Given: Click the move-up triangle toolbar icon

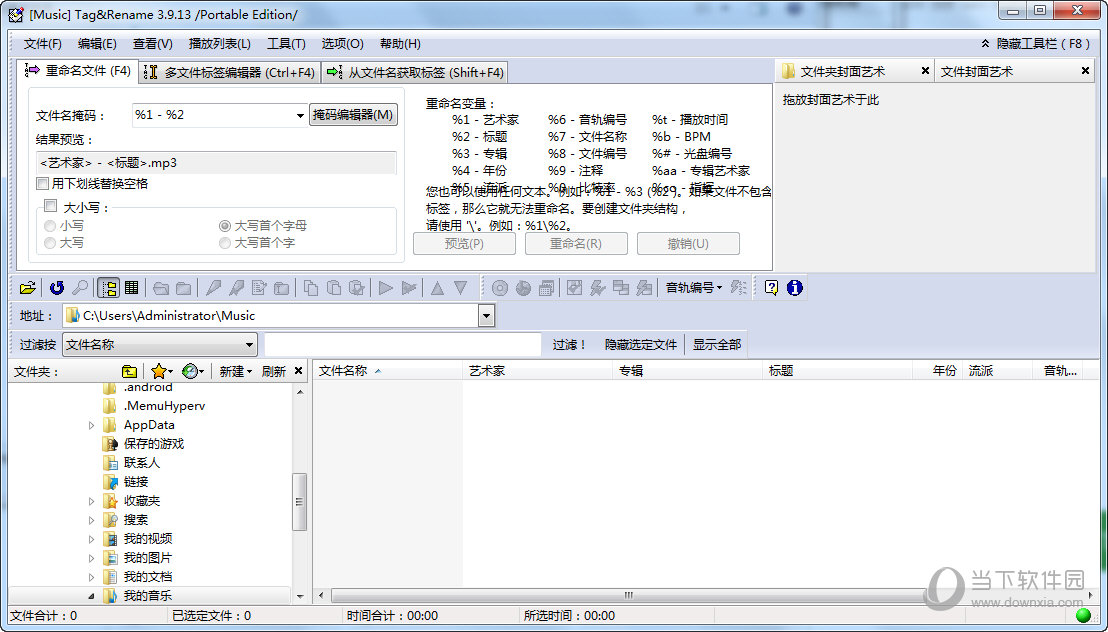Looking at the screenshot, I should [437, 288].
